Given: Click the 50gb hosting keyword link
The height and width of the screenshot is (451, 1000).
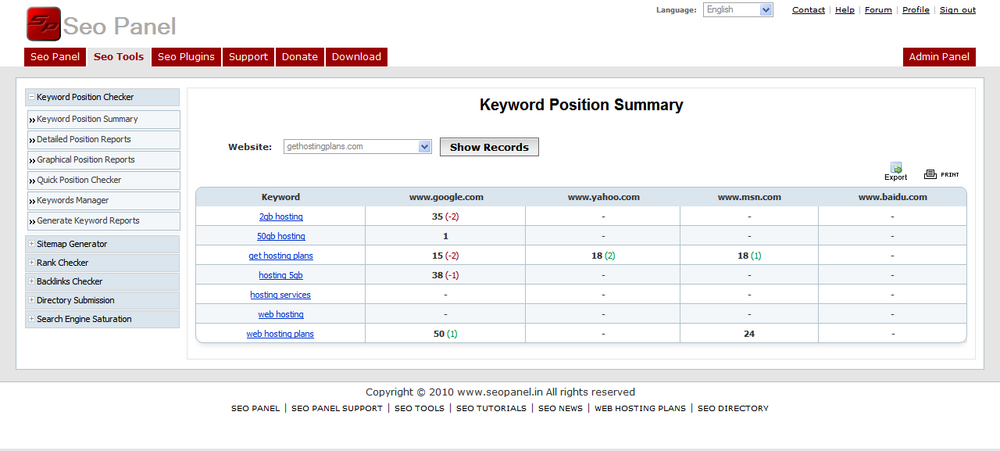Looking at the screenshot, I should tap(281, 236).
